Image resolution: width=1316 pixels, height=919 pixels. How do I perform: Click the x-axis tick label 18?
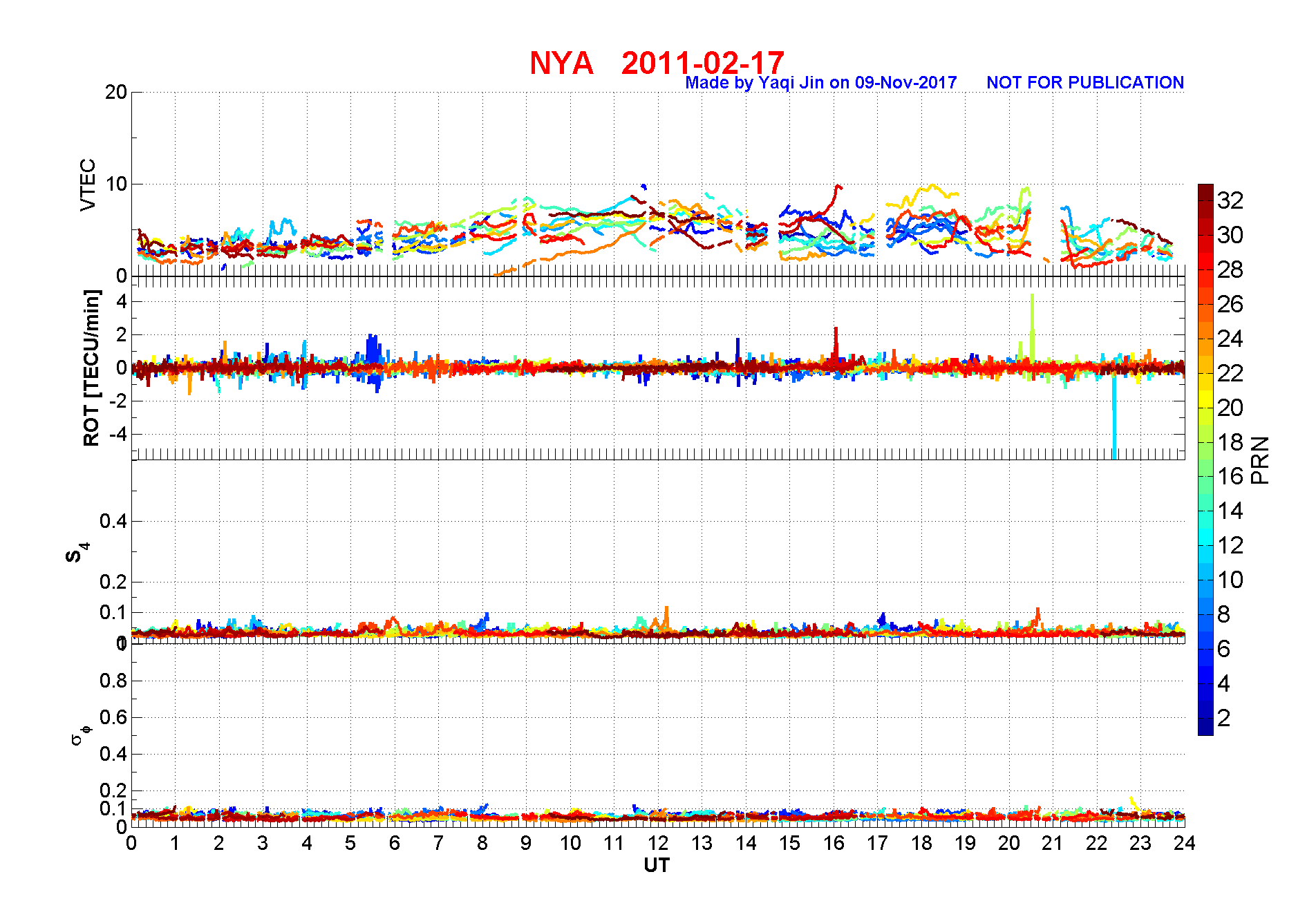point(921,843)
